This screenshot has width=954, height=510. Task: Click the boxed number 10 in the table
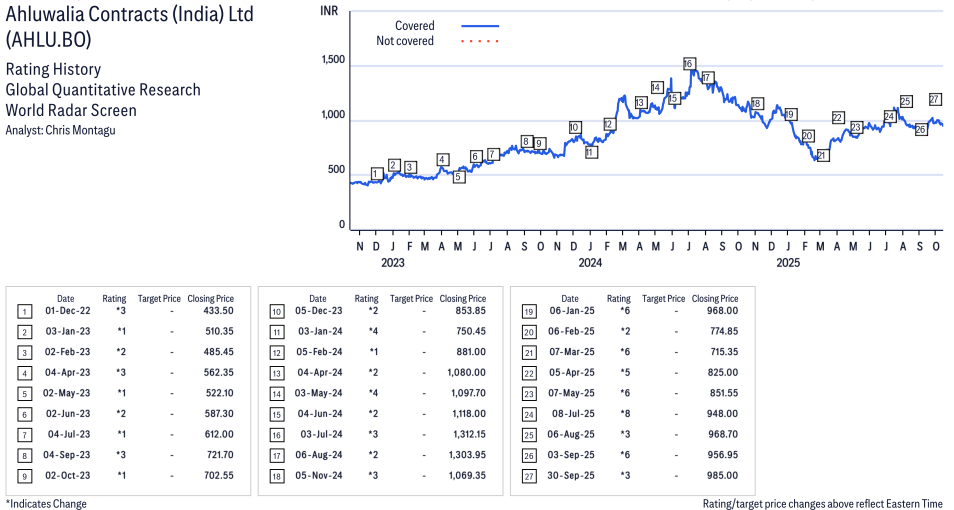tap(276, 311)
